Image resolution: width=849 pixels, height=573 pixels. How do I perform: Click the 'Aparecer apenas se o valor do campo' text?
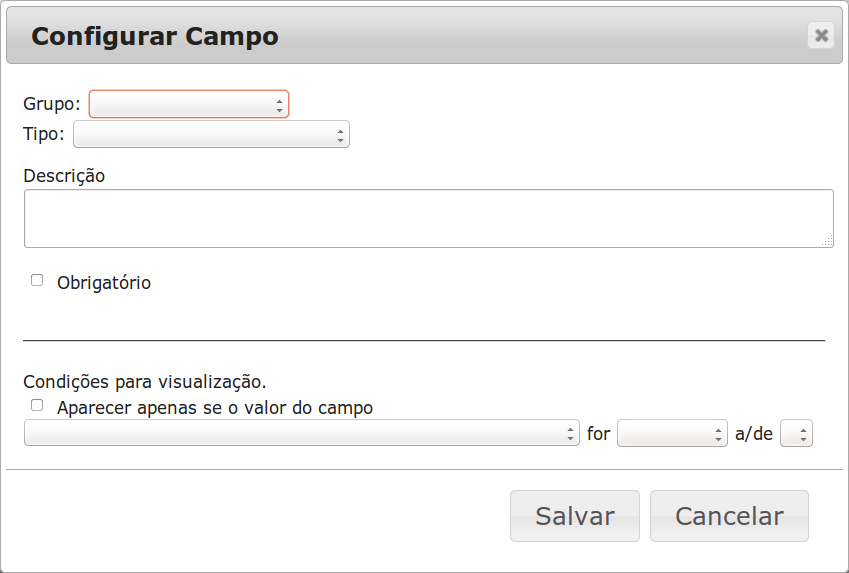(215, 408)
